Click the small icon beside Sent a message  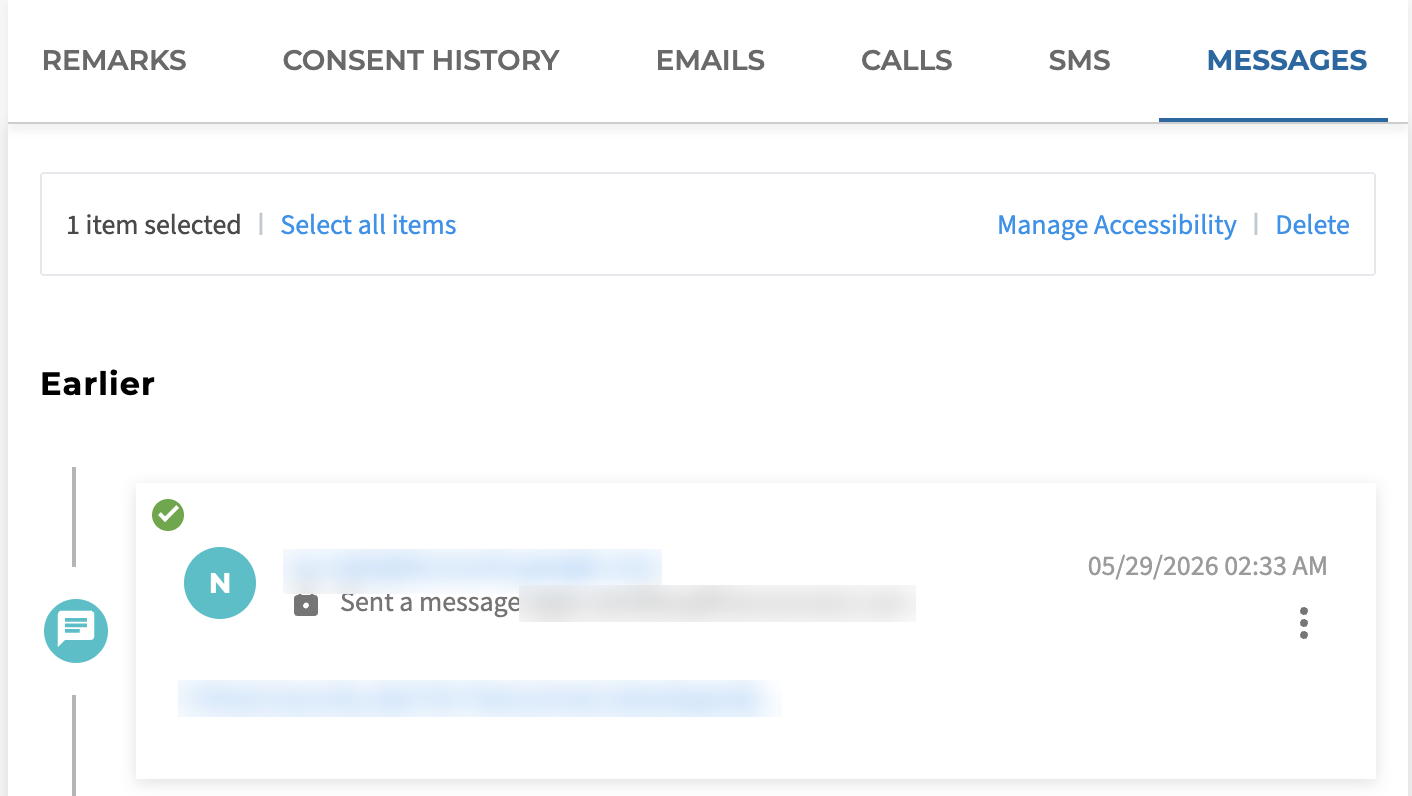pos(306,604)
